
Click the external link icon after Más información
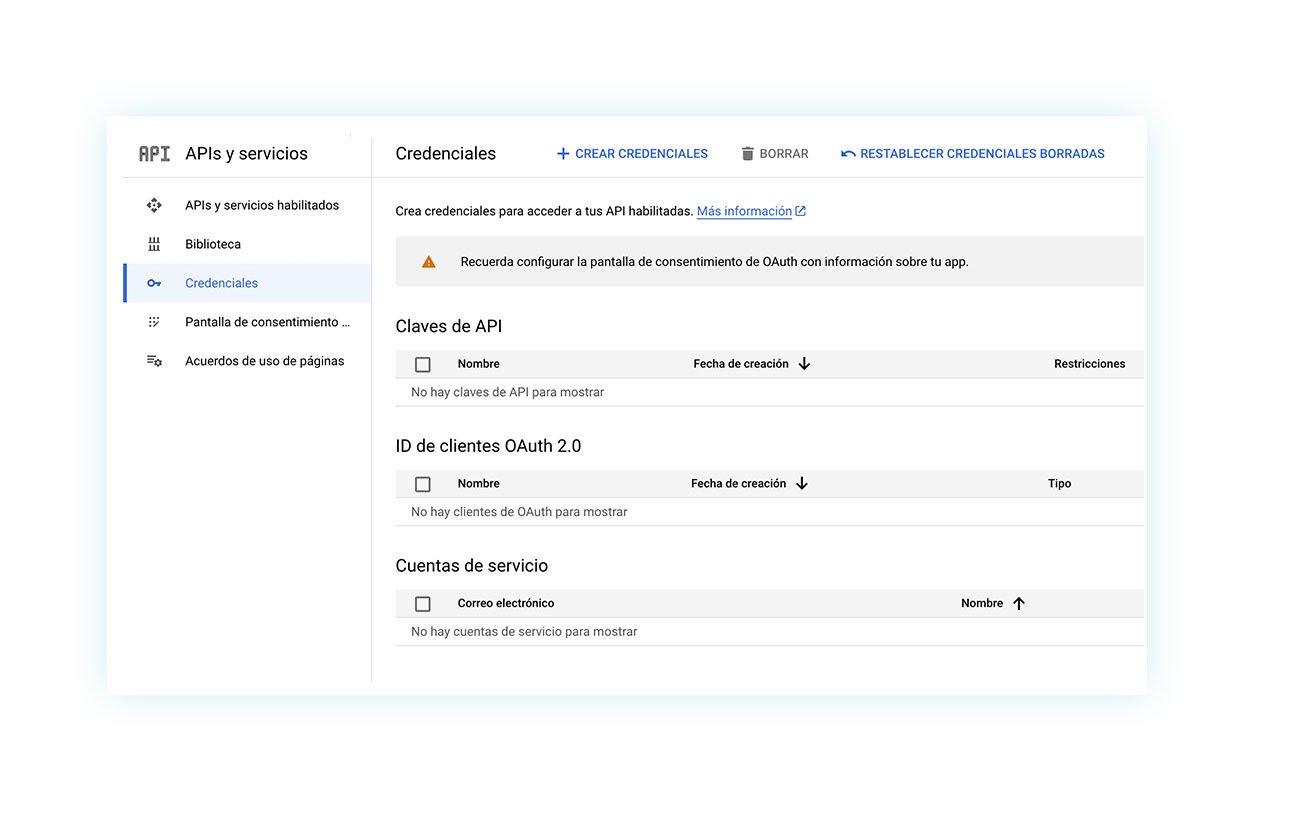click(801, 211)
